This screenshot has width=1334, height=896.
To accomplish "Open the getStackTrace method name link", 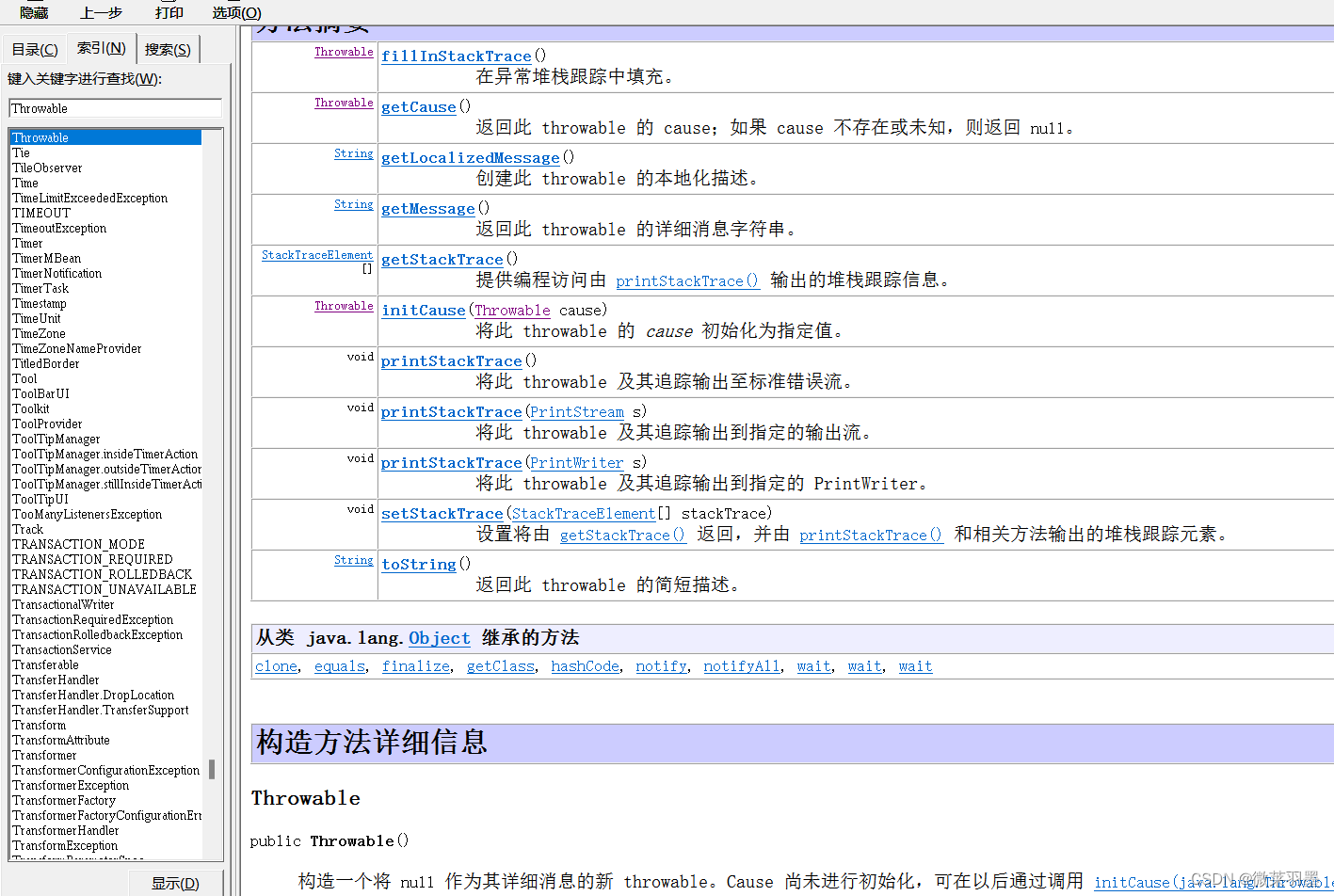I will (442, 260).
